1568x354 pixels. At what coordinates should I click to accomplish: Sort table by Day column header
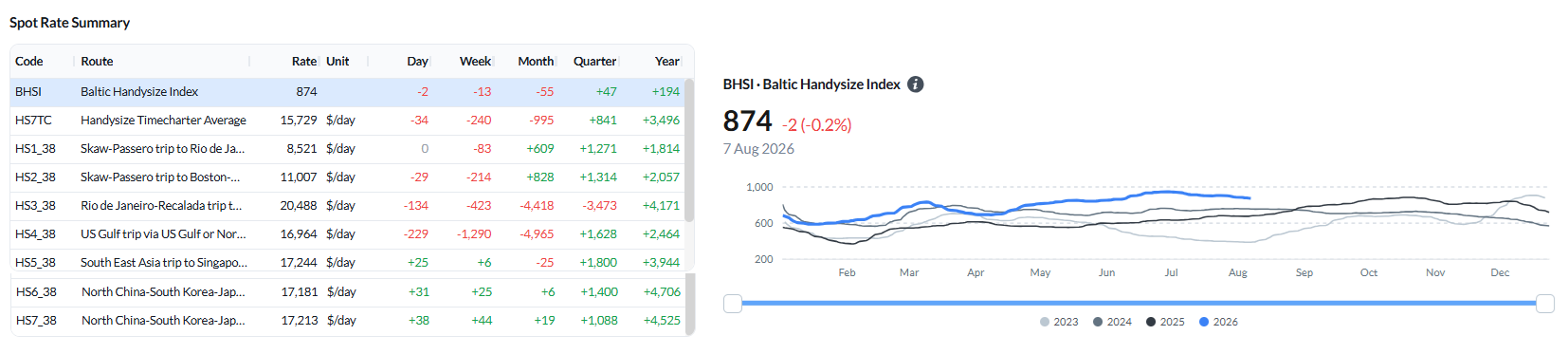pos(417,62)
